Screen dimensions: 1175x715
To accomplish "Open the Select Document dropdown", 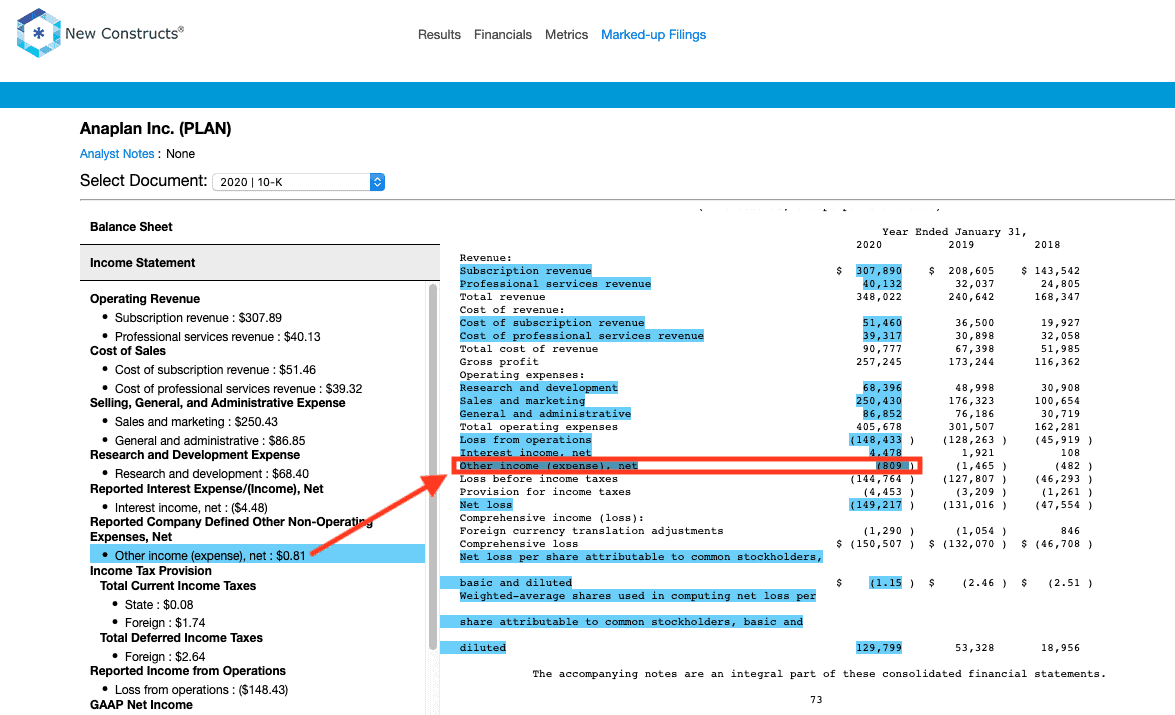I will (298, 182).
